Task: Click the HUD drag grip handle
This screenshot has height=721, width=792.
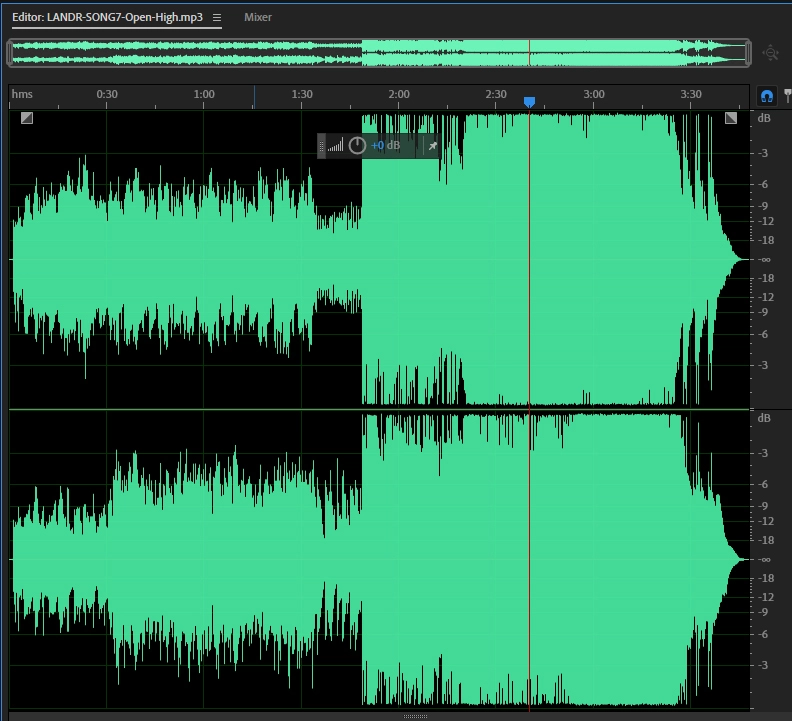Action: 322,146
